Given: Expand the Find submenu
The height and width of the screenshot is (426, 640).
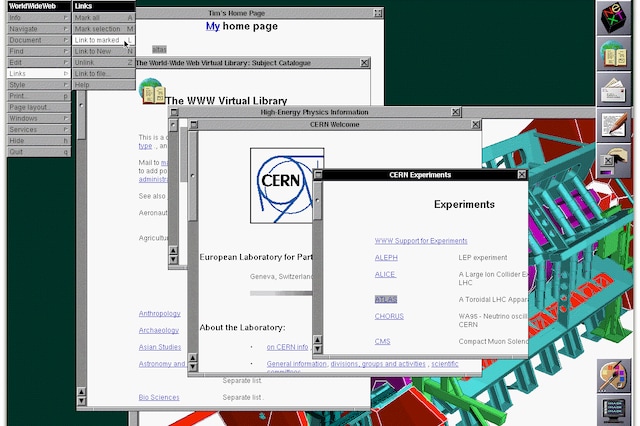Looking at the screenshot, I should (39, 51).
